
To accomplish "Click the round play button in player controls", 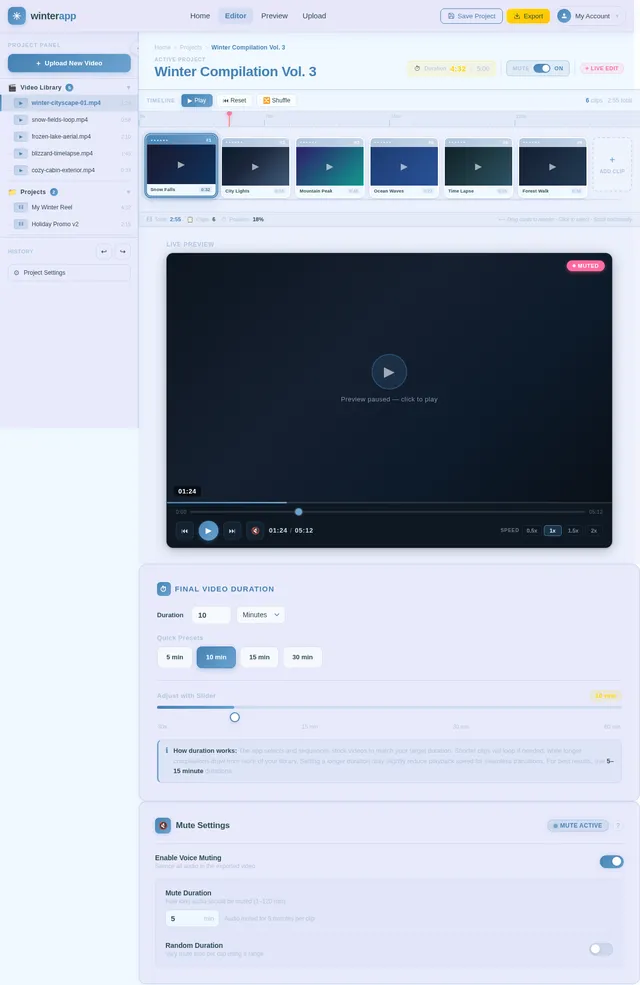I will click(x=208, y=531).
